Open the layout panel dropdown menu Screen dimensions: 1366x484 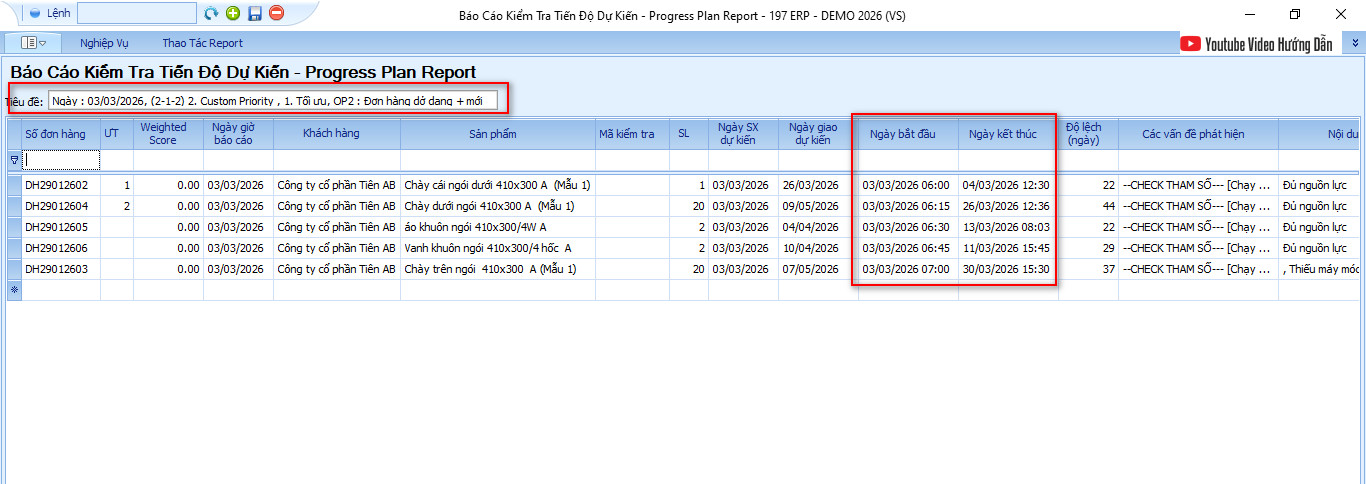[34, 43]
